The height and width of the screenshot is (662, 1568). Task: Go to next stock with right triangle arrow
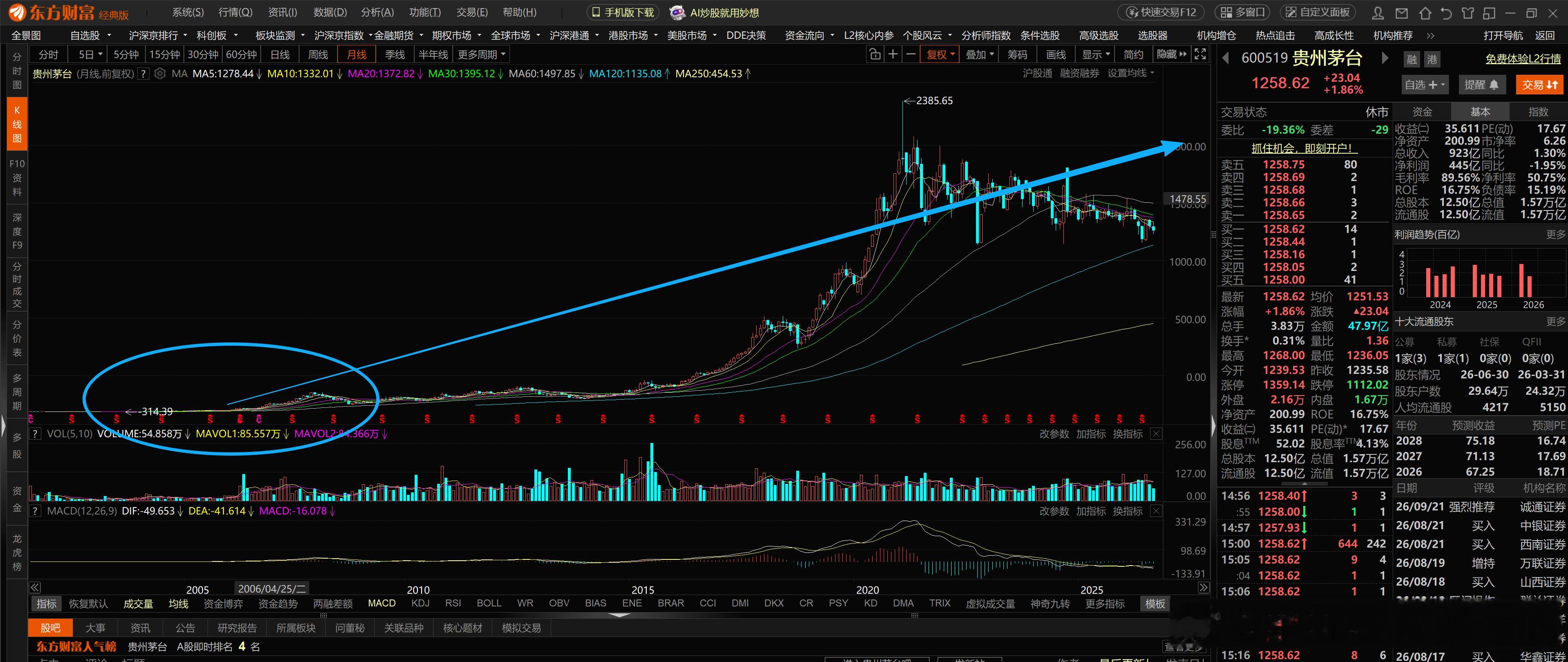tap(1385, 58)
